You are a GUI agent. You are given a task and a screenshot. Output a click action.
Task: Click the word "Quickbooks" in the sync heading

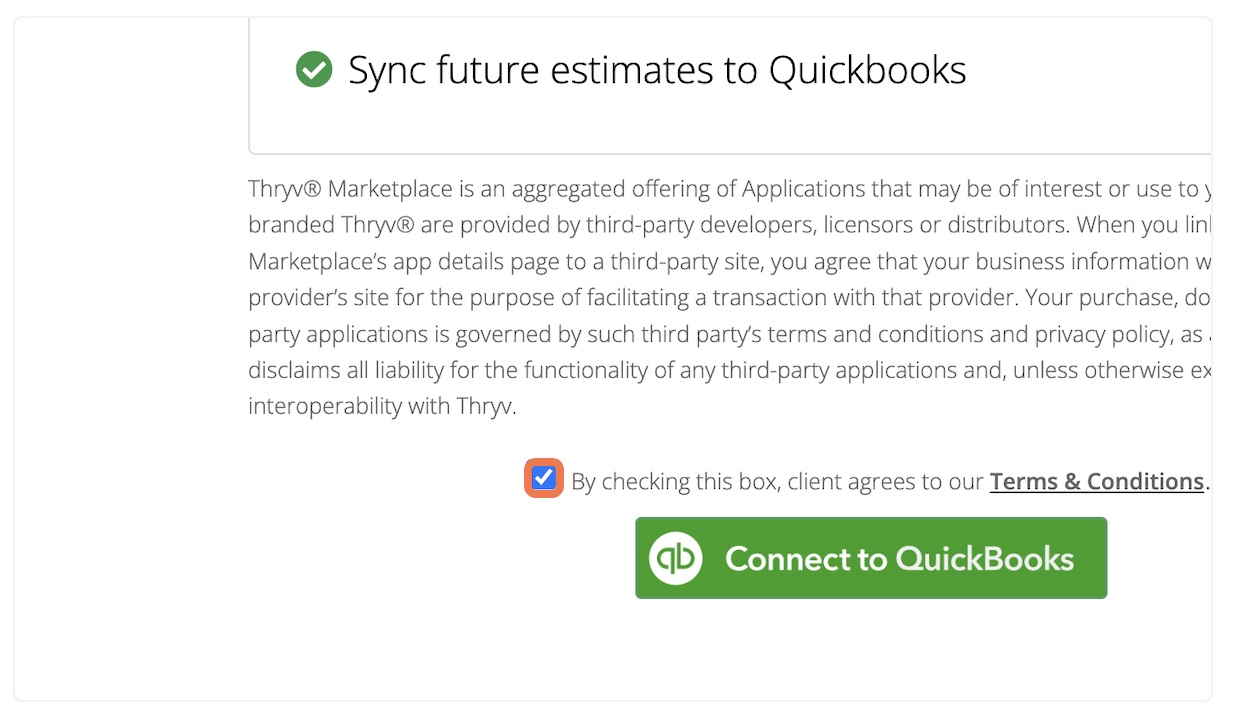(867, 70)
